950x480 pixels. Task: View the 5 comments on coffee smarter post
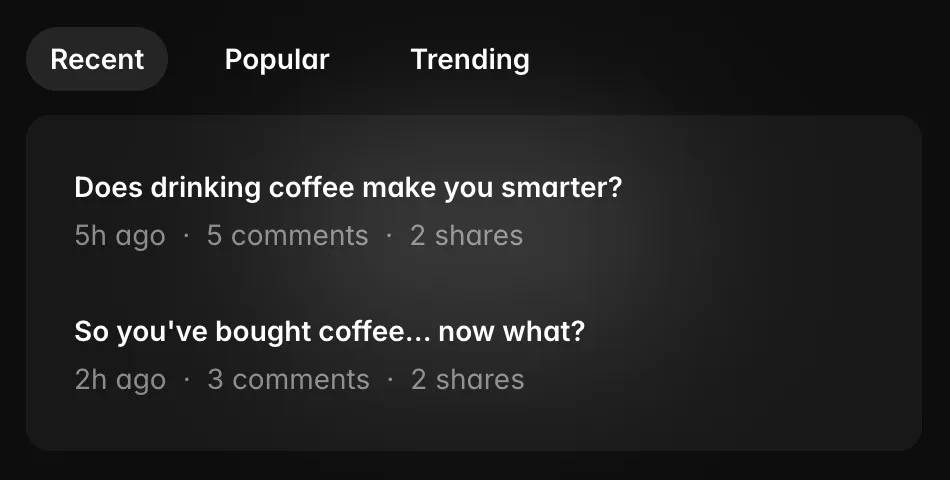(287, 236)
